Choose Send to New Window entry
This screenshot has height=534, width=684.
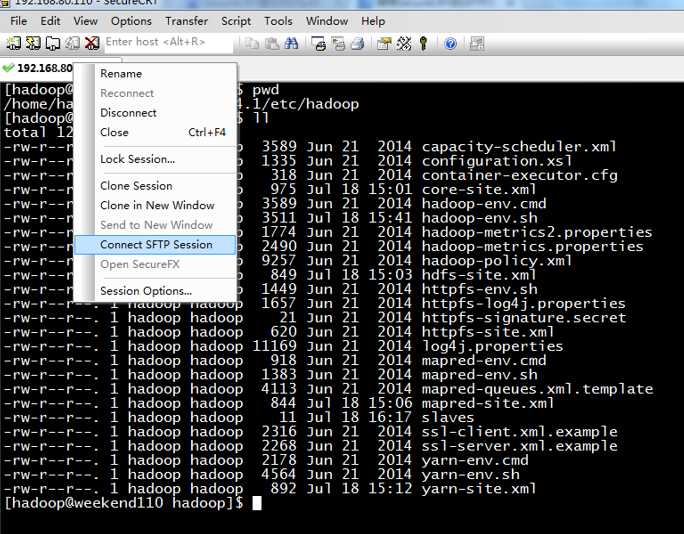tap(155, 225)
